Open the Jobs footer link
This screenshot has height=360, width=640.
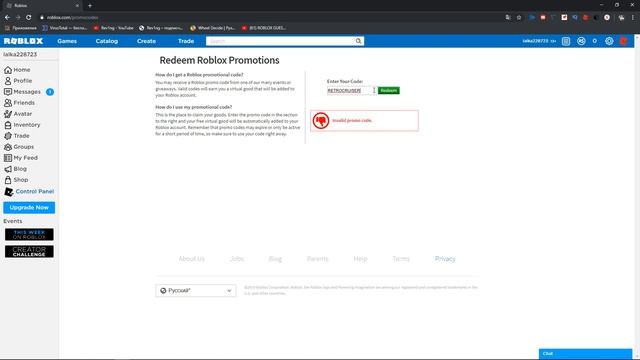[236, 259]
